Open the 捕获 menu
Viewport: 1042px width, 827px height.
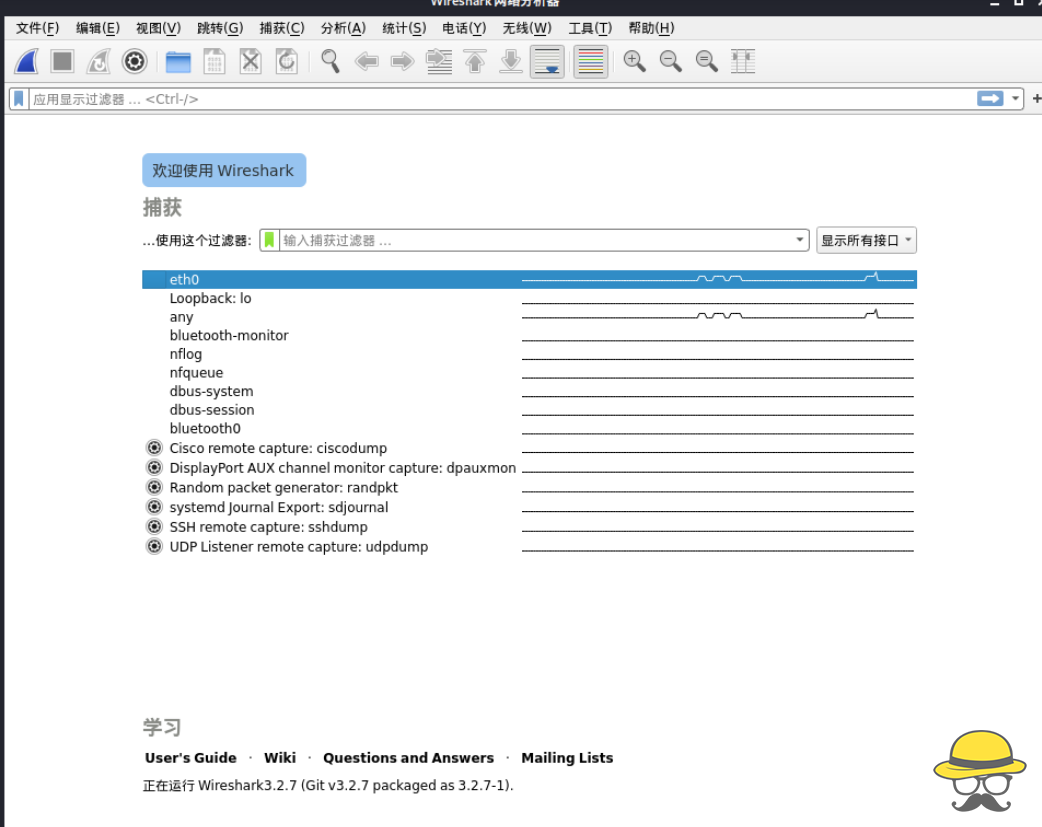pos(282,28)
